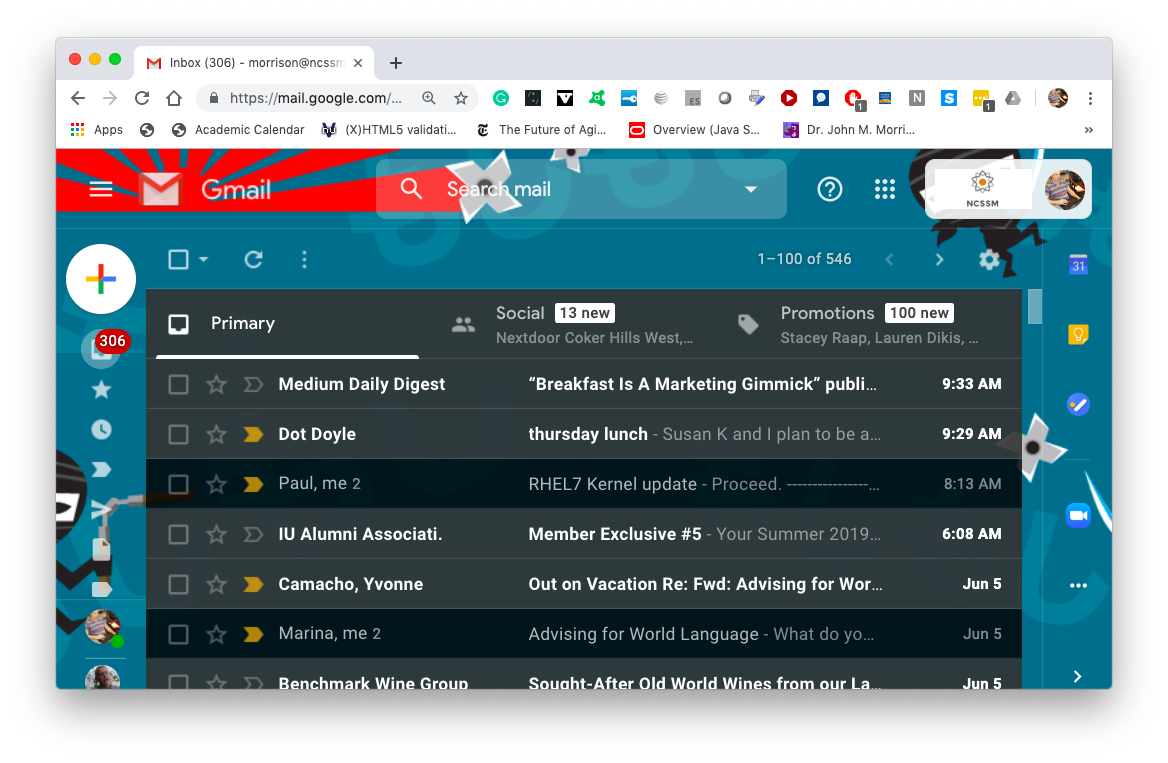Go to the newer messages page
The width and height of the screenshot is (1168, 763).
889,259
